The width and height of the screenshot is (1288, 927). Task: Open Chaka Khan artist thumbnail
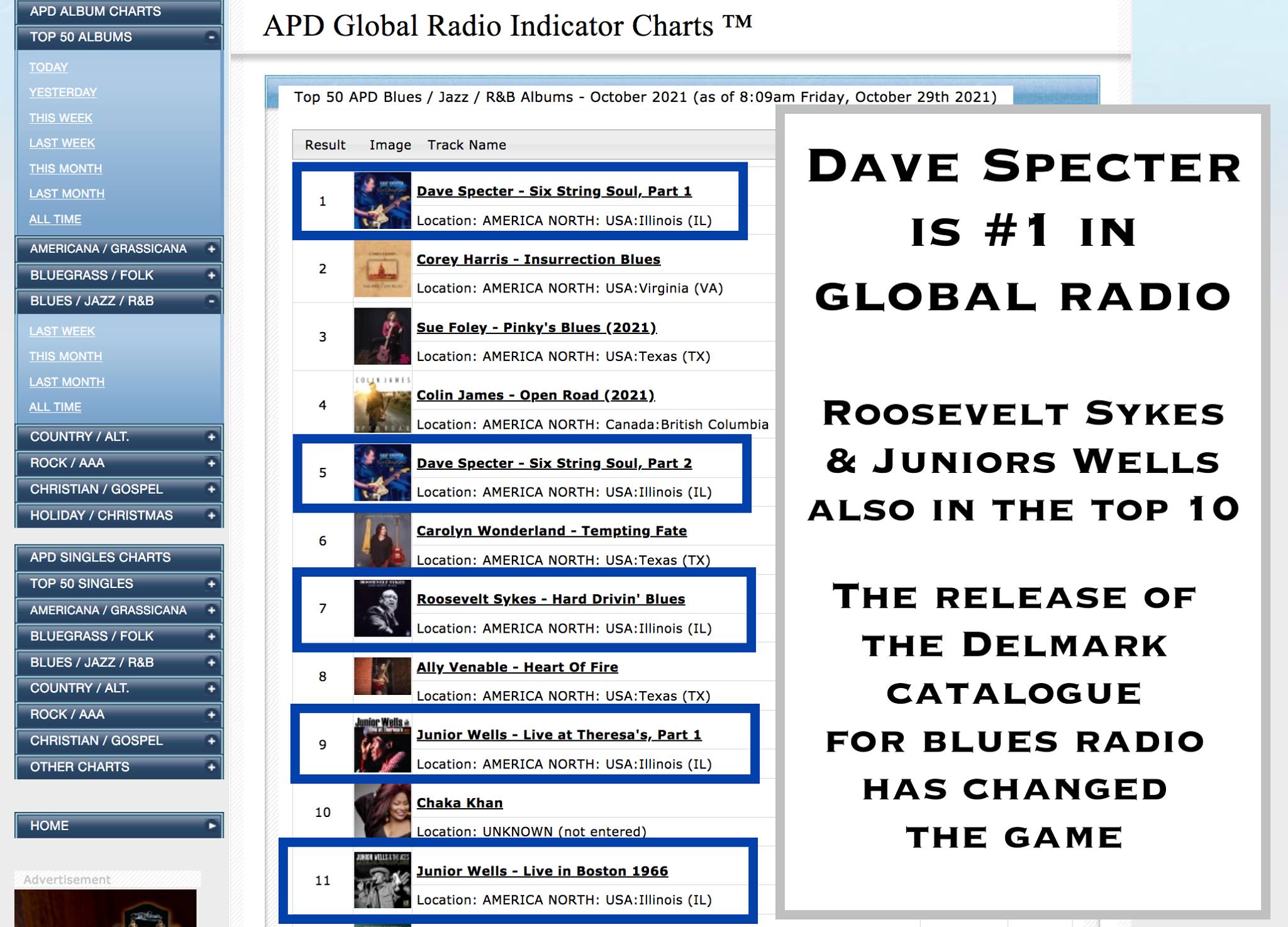(382, 811)
